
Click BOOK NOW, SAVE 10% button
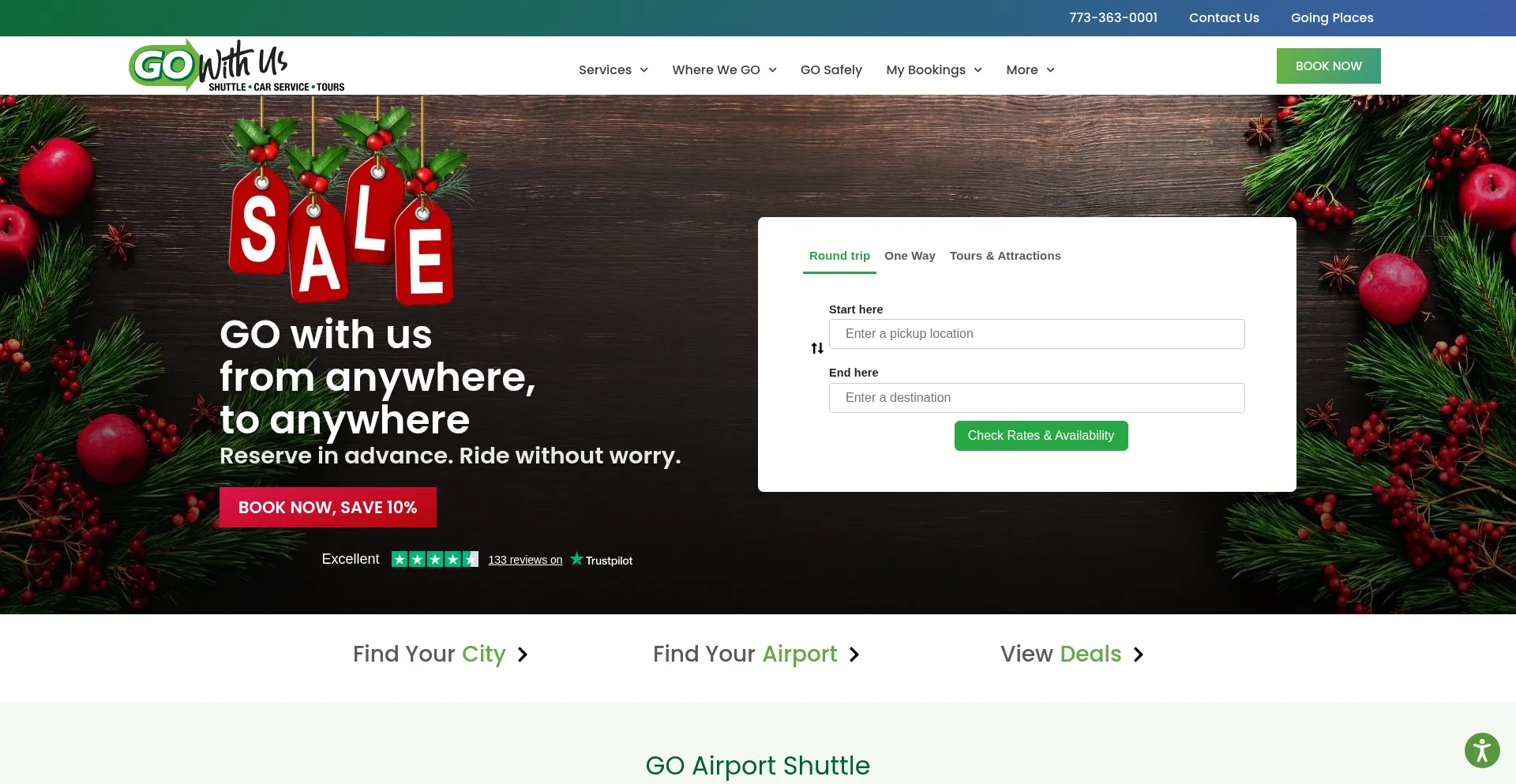328,507
